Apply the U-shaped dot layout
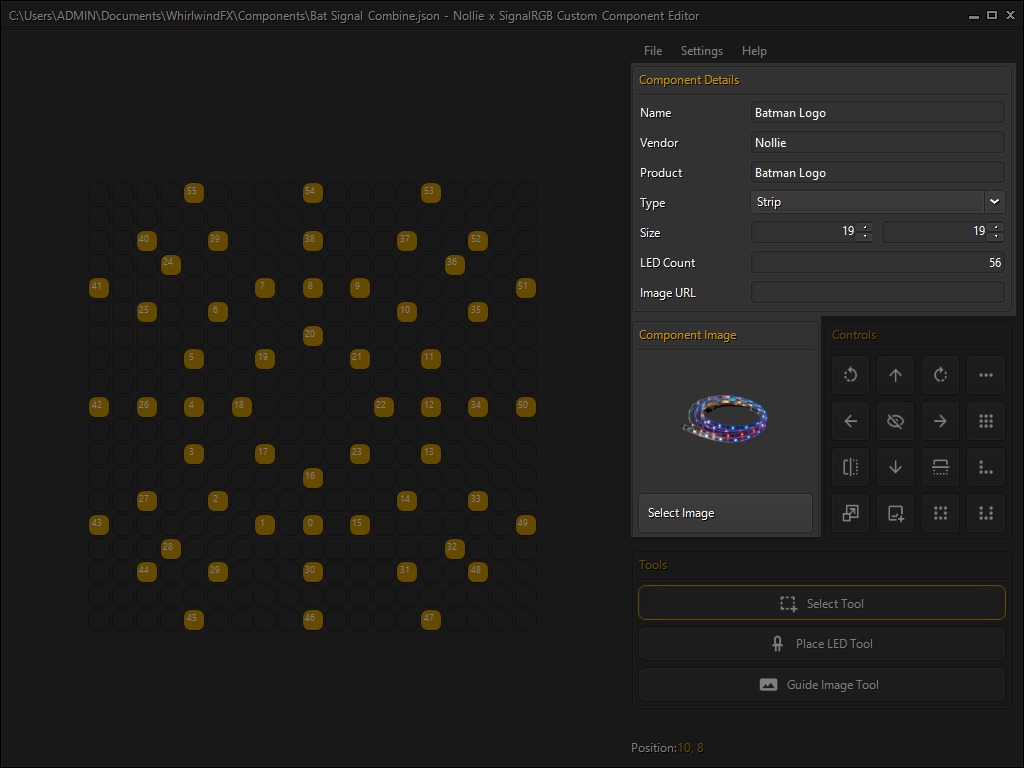1024x768 pixels. 985,513
